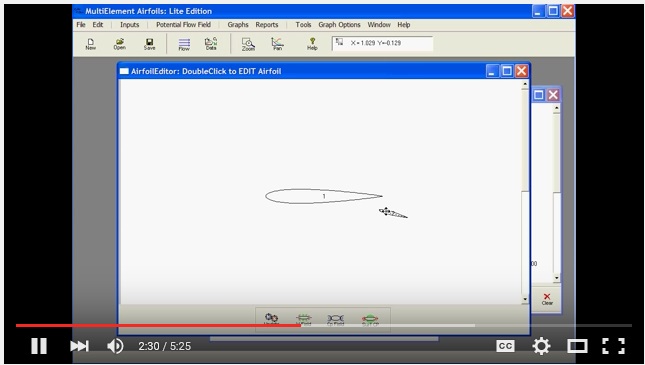Click the X Y coordinates readout field
The image size is (645, 365).
pos(383,43)
